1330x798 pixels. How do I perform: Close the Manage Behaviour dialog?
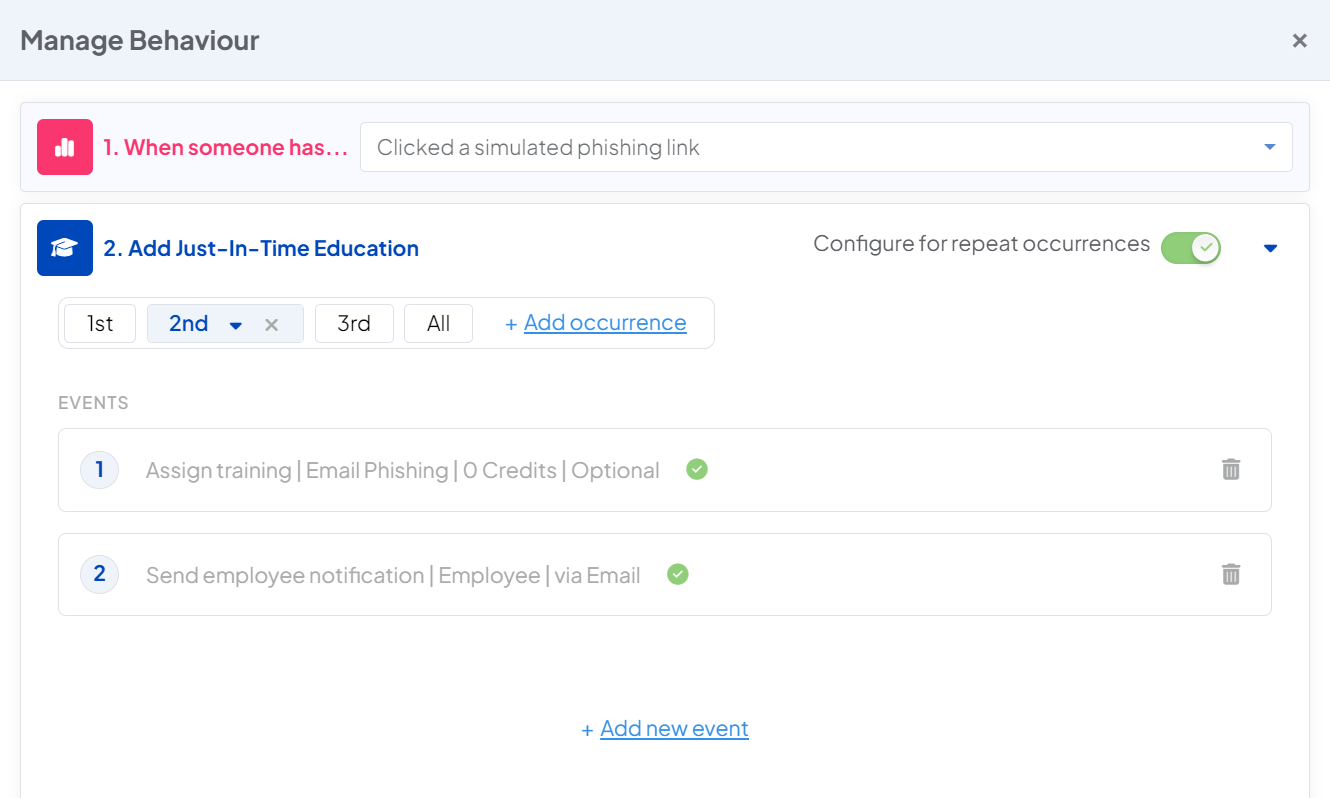[1299, 40]
